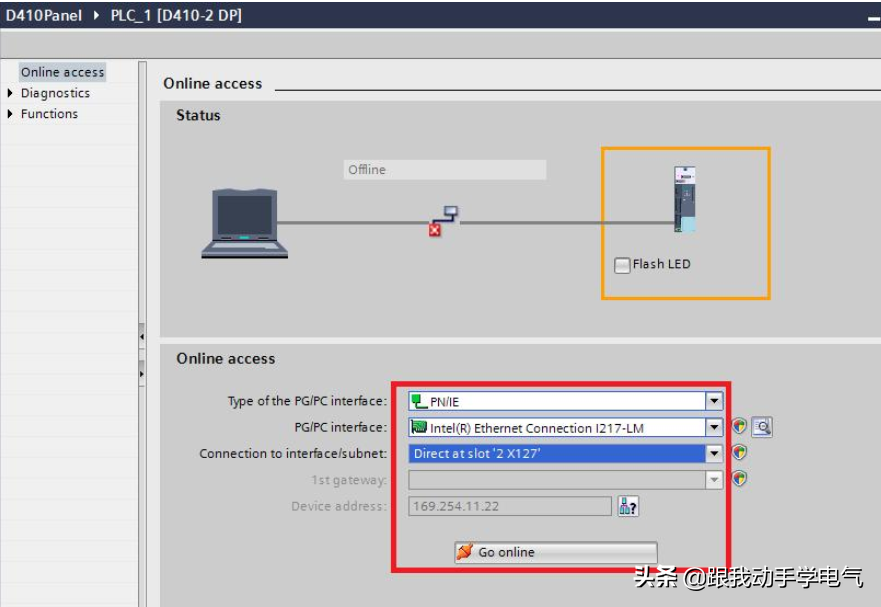Click the Device address field 169.254.11.22

[x=509, y=506]
